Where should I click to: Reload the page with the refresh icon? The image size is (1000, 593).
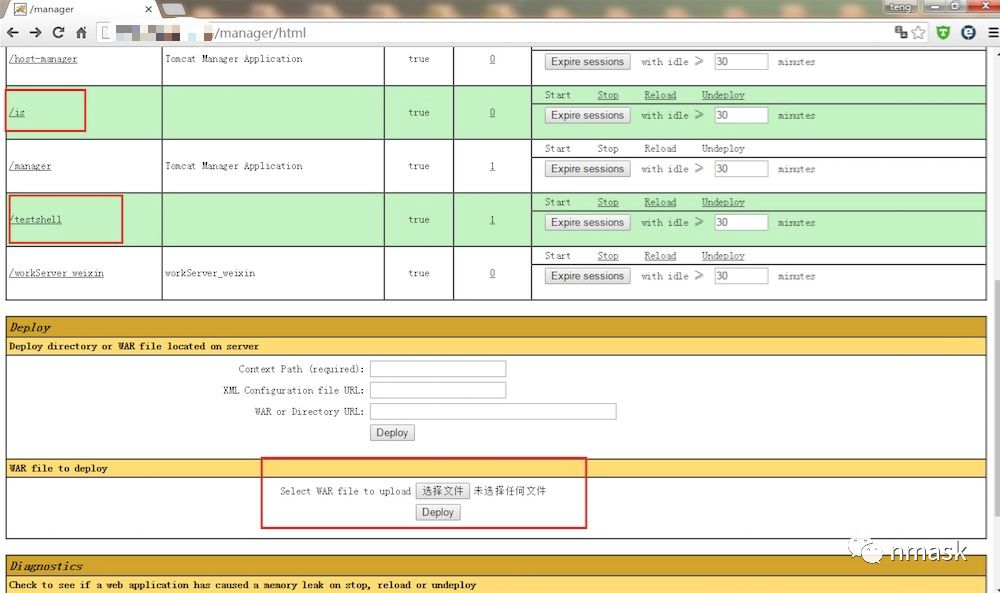(59, 33)
